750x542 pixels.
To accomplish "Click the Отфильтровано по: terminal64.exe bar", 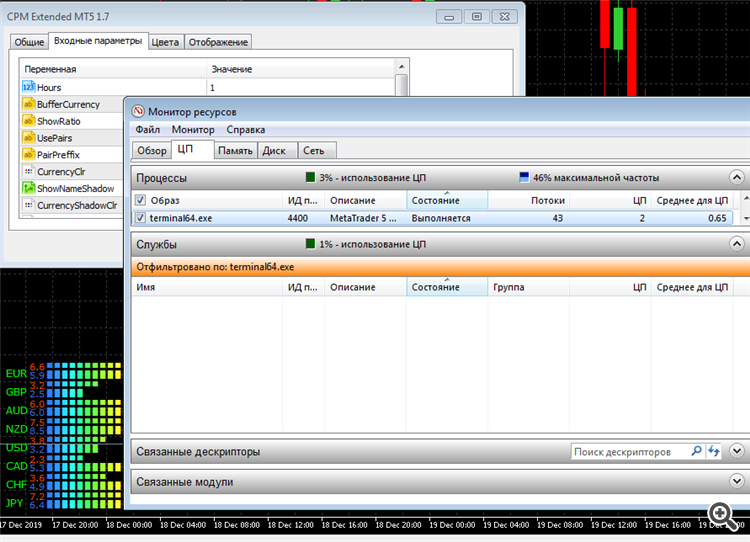I will [x=441, y=267].
